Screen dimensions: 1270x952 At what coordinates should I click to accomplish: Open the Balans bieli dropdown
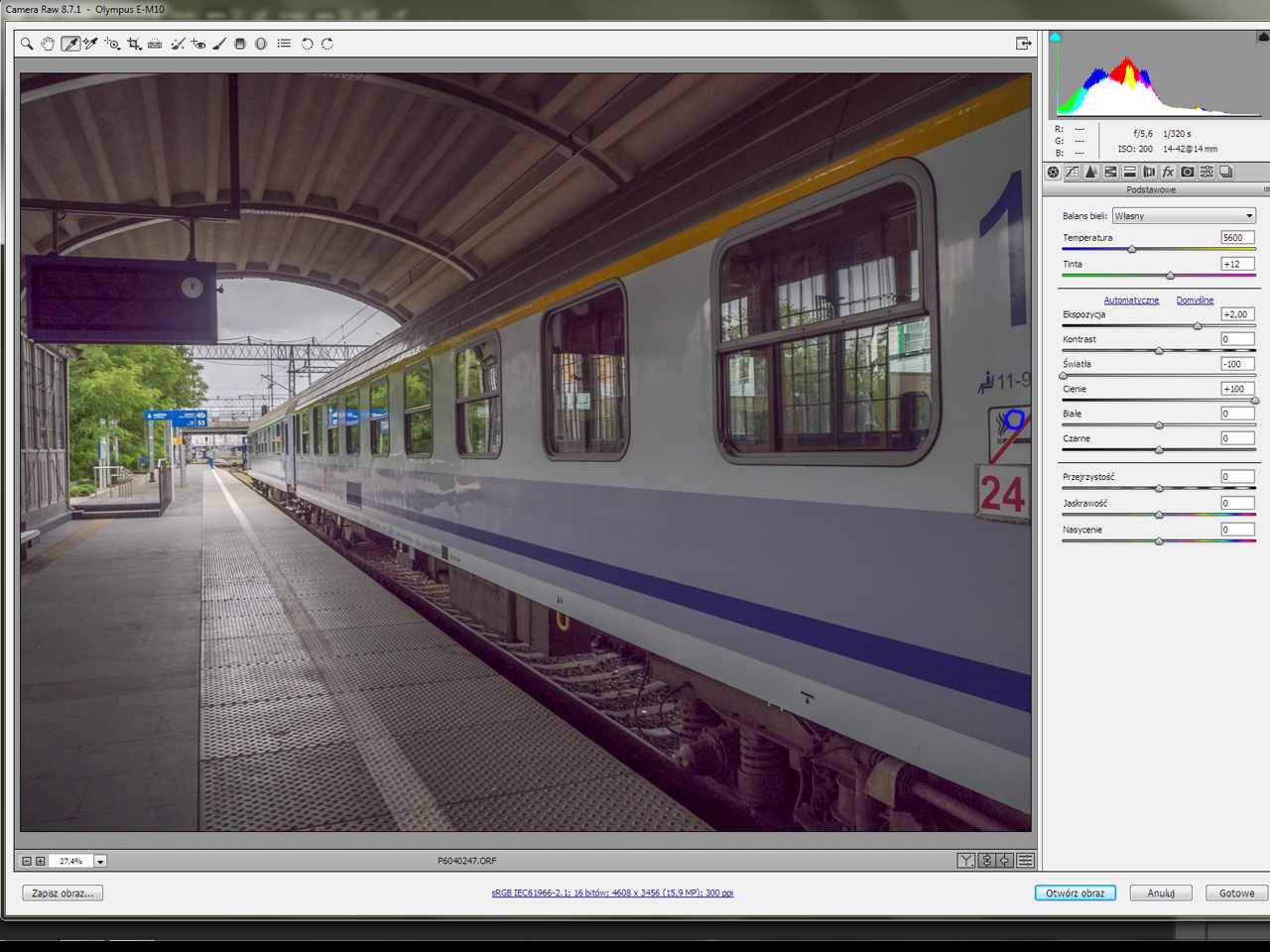coord(1184,216)
